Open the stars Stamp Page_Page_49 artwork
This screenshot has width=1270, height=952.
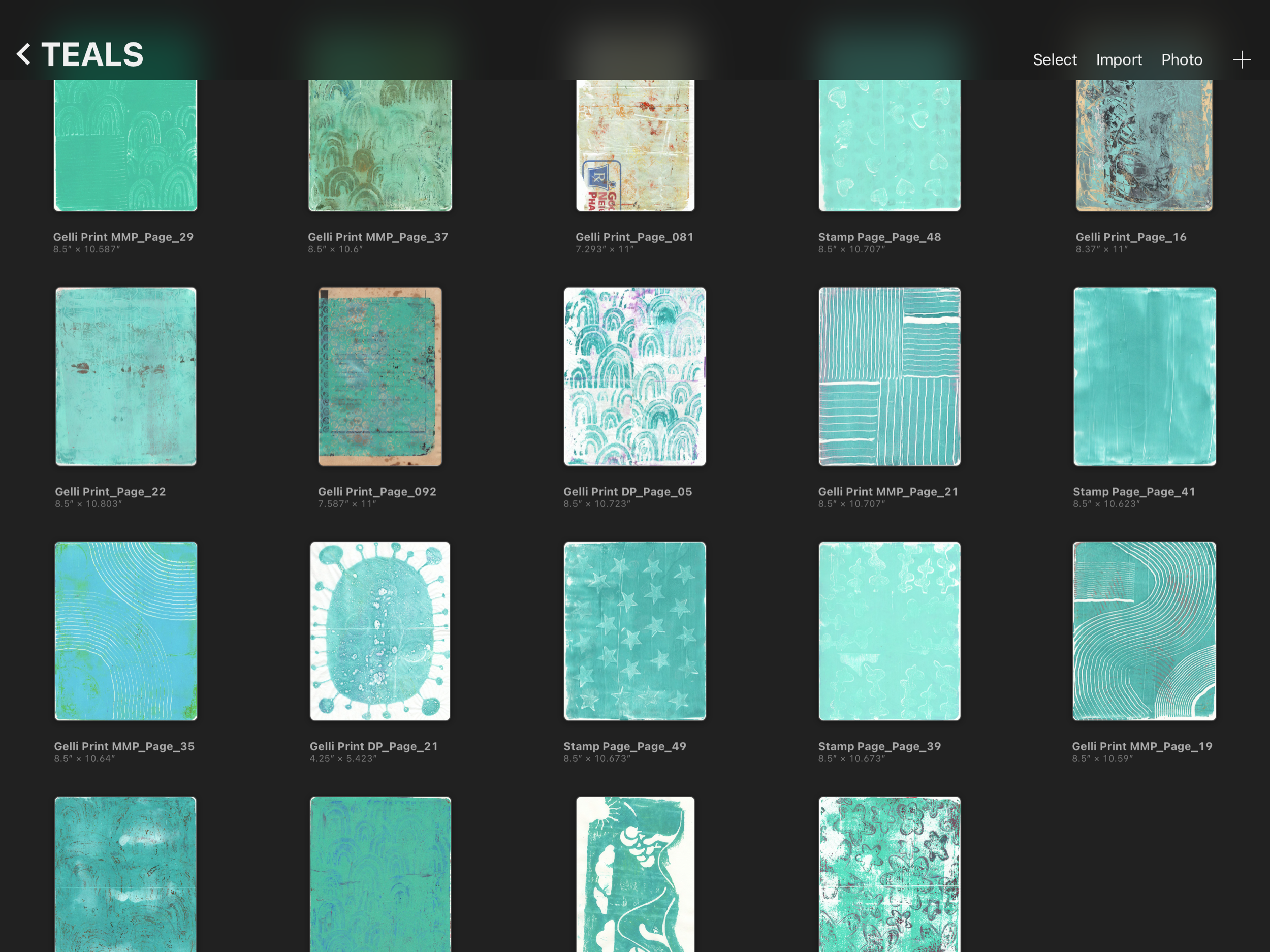coord(634,630)
